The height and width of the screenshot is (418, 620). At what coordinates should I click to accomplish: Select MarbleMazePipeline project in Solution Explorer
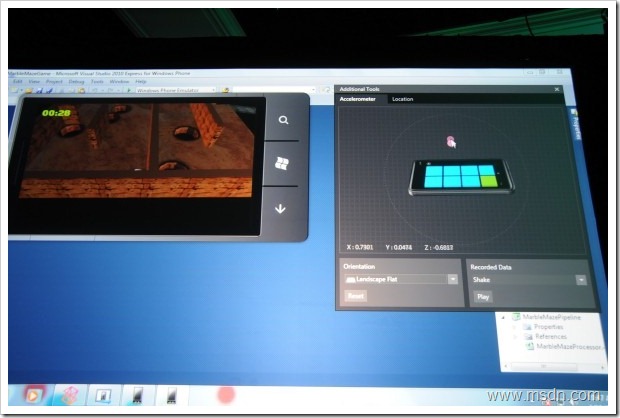click(551, 317)
